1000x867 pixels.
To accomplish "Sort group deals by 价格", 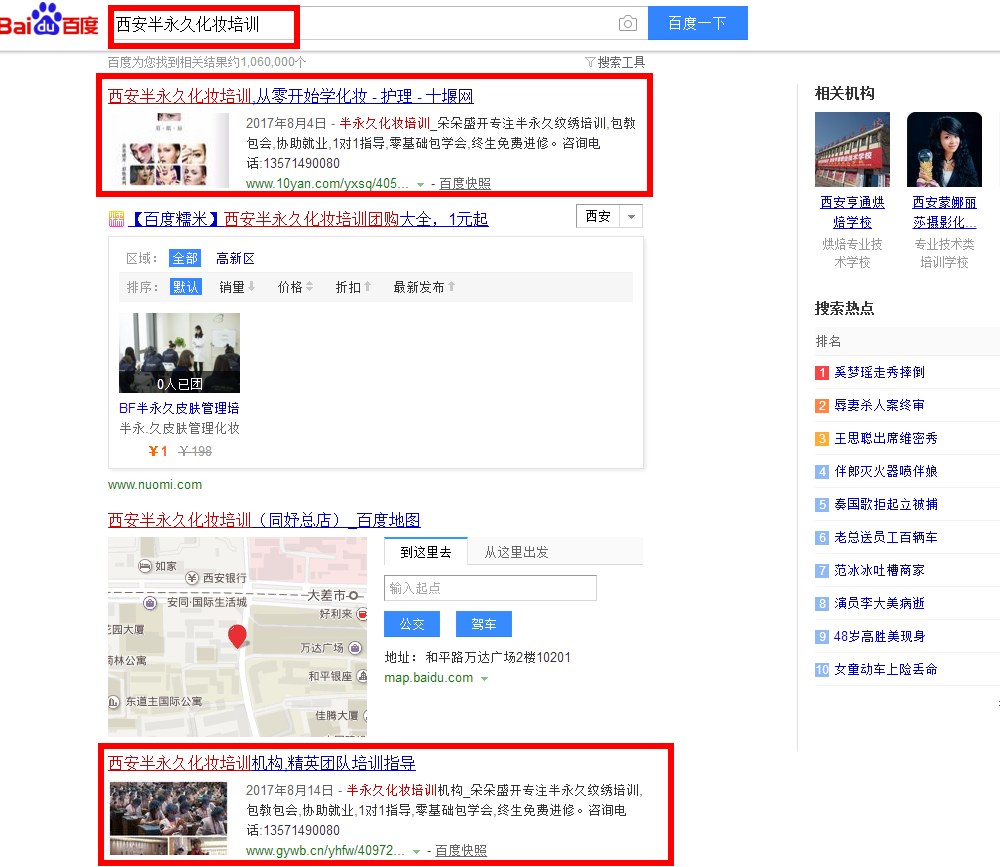I will tap(295, 287).
